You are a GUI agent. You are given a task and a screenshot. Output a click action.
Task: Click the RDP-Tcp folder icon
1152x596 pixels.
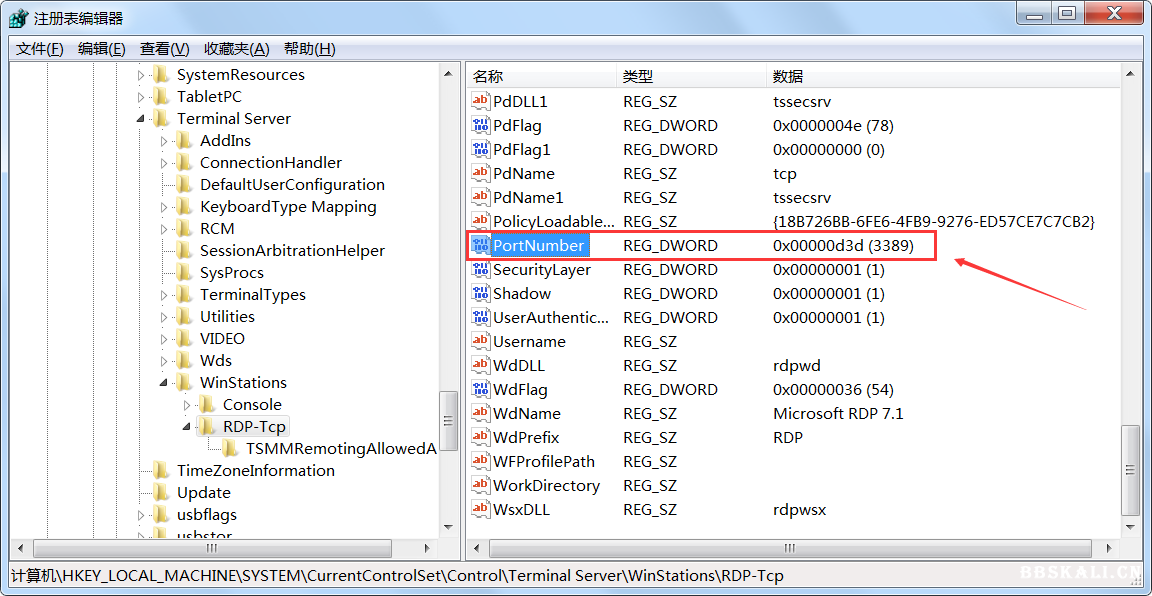[208, 427]
